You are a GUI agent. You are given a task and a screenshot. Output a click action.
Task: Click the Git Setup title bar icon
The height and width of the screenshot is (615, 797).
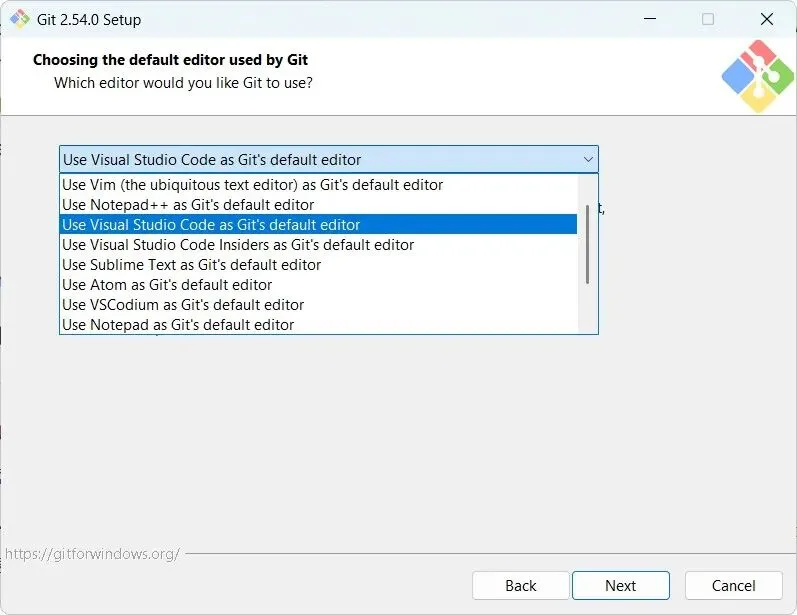tap(20, 19)
